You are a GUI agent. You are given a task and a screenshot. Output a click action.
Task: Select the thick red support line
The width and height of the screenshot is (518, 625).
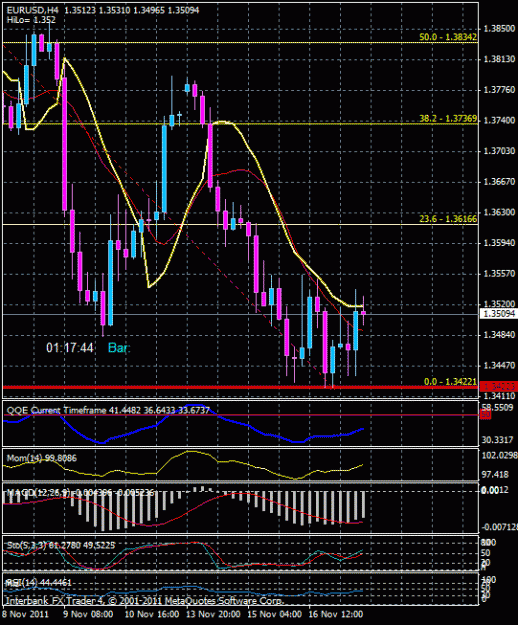[241, 387]
